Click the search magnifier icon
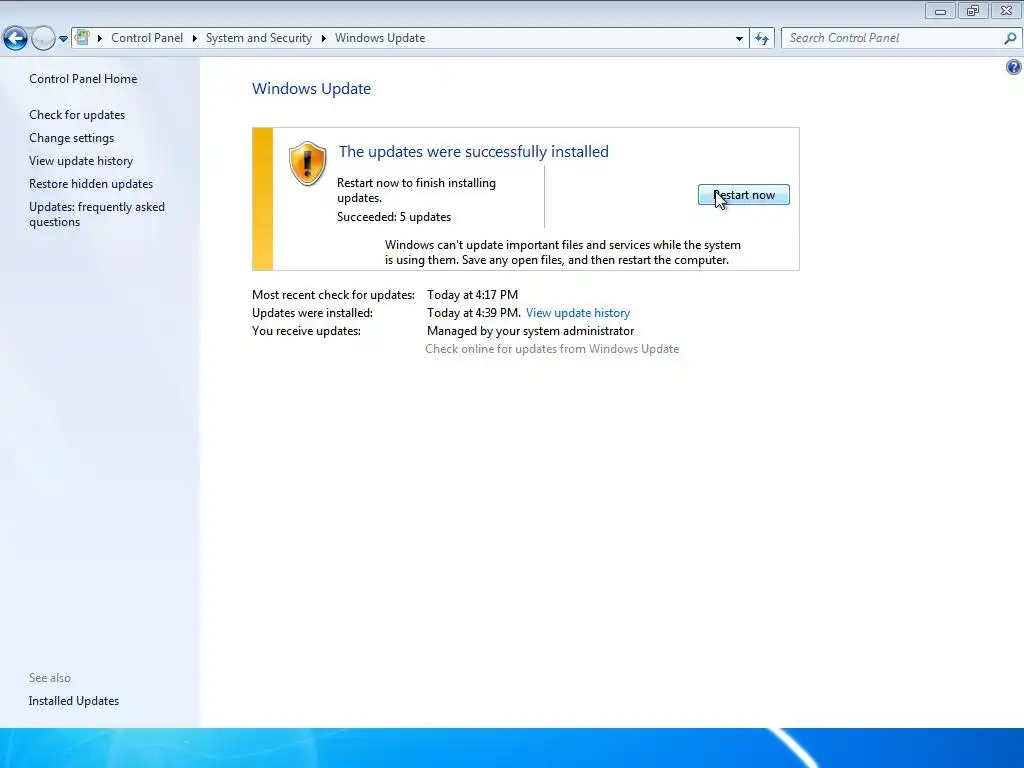 coord(1010,39)
